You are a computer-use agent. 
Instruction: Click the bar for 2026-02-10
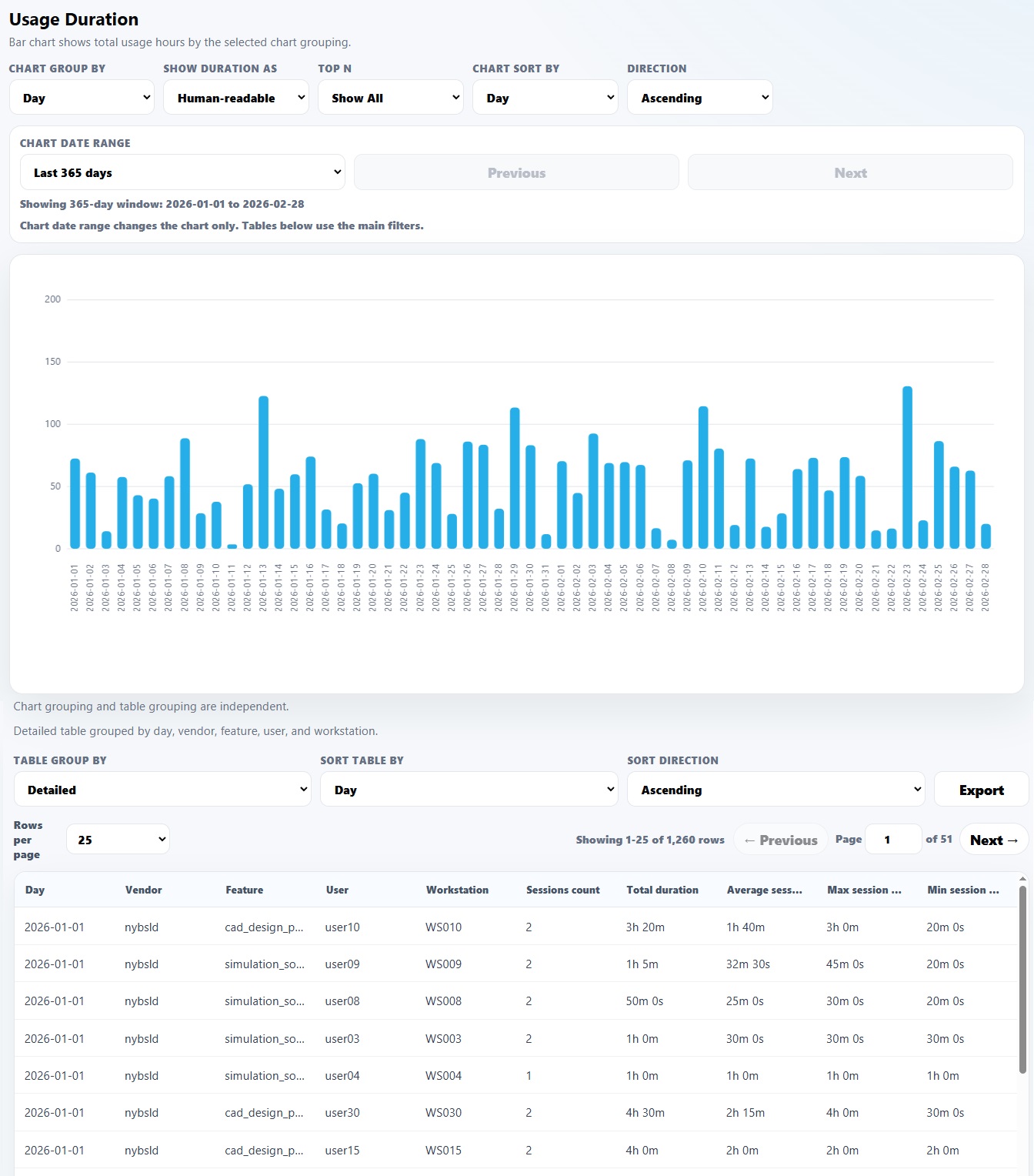click(x=703, y=477)
